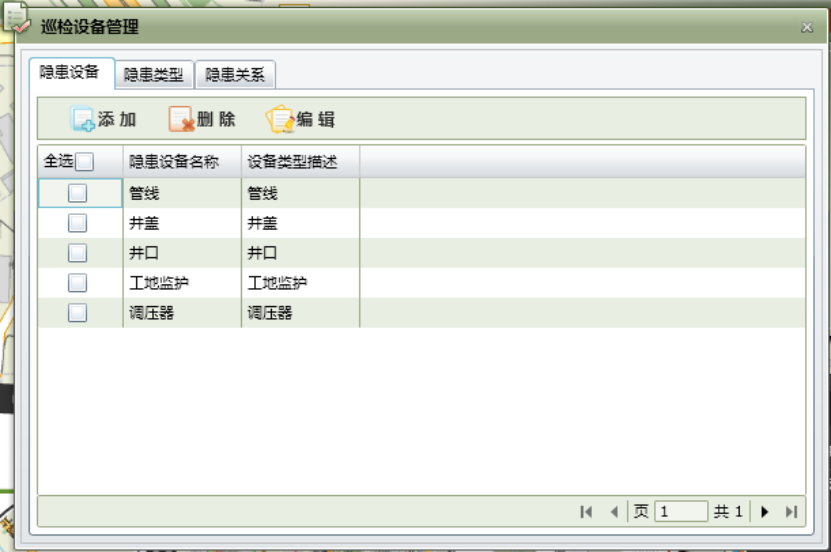Switch to the 隐患类型 tab
The image size is (831, 552).
[153, 75]
